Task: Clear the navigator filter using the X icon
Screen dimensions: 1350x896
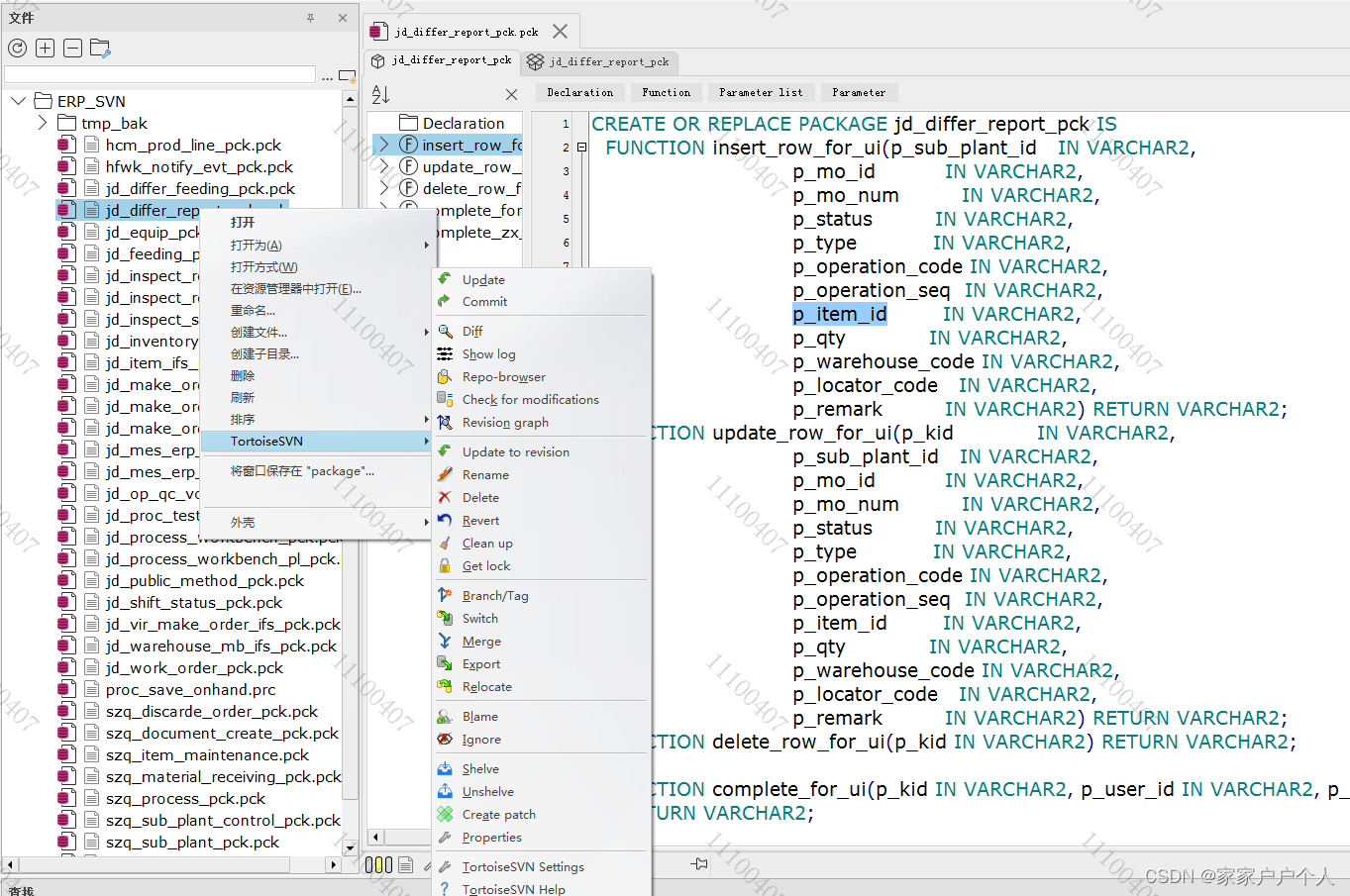Action: (511, 94)
